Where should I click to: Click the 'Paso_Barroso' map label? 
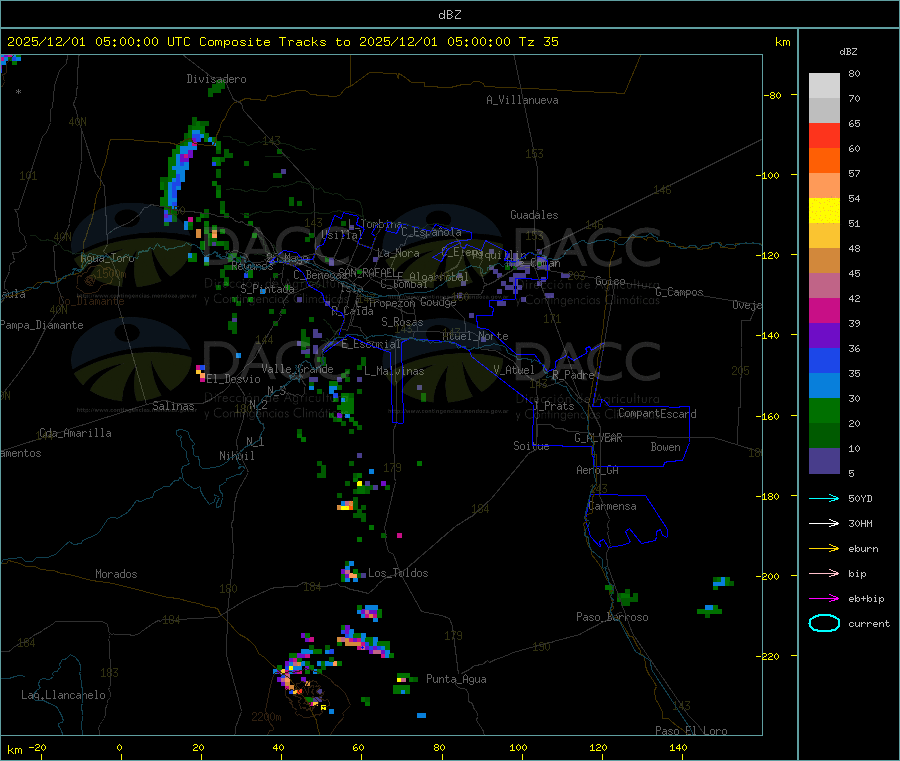click(x=612, y=618)
